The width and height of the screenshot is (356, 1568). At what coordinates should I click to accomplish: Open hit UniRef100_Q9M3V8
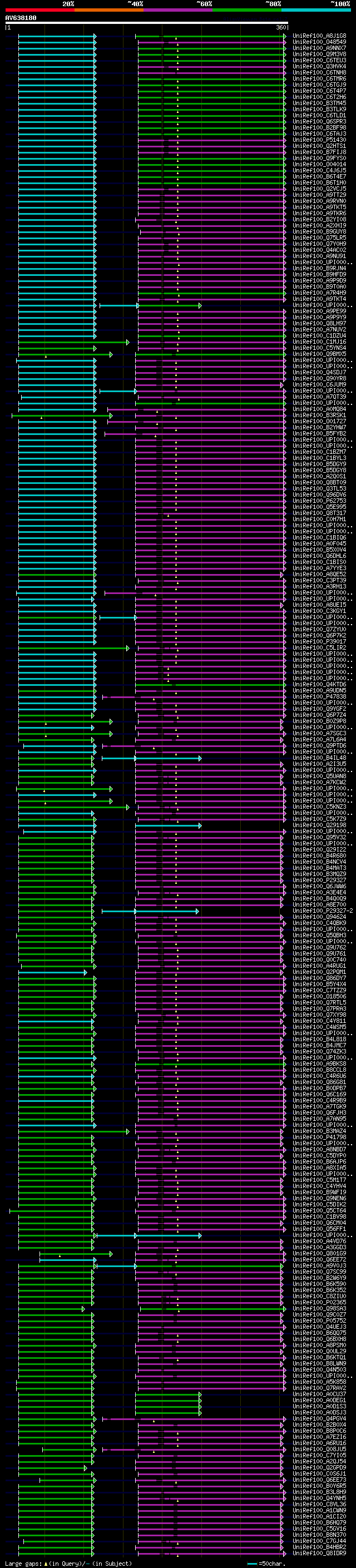point(319,54)
